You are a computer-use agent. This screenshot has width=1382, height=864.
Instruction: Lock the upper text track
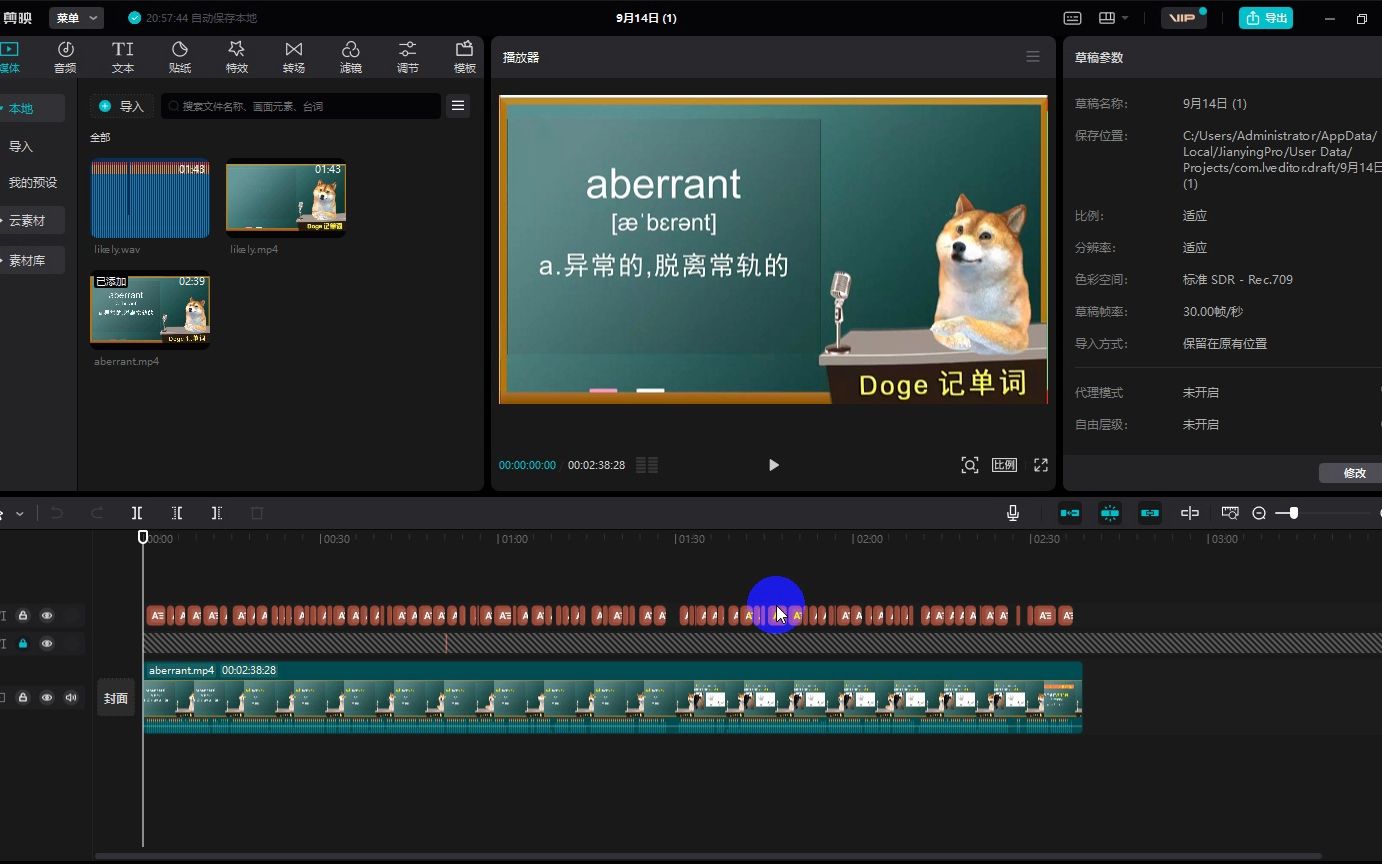coord(23,616)
